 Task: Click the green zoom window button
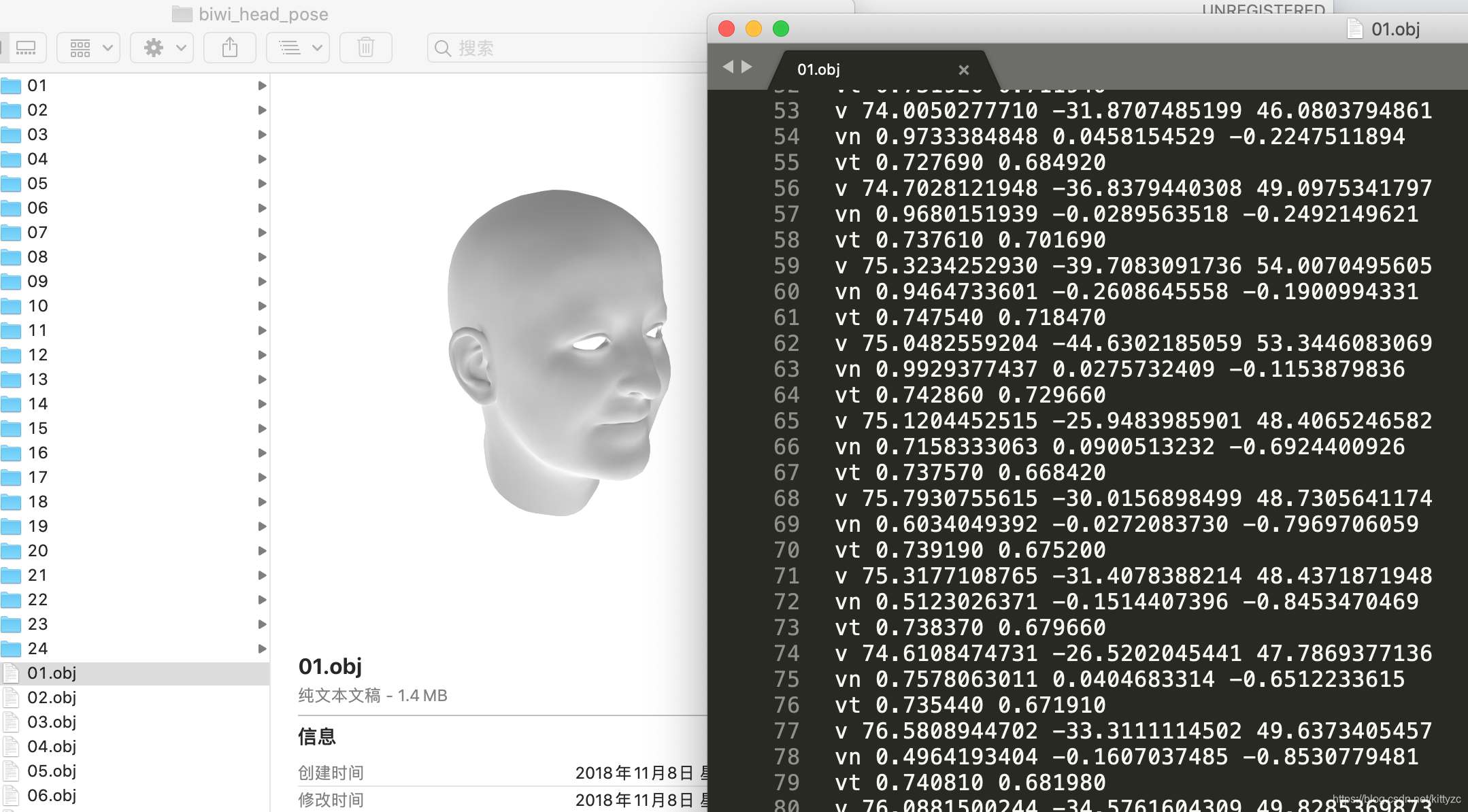pyautogui.click(x=781, y=29)
